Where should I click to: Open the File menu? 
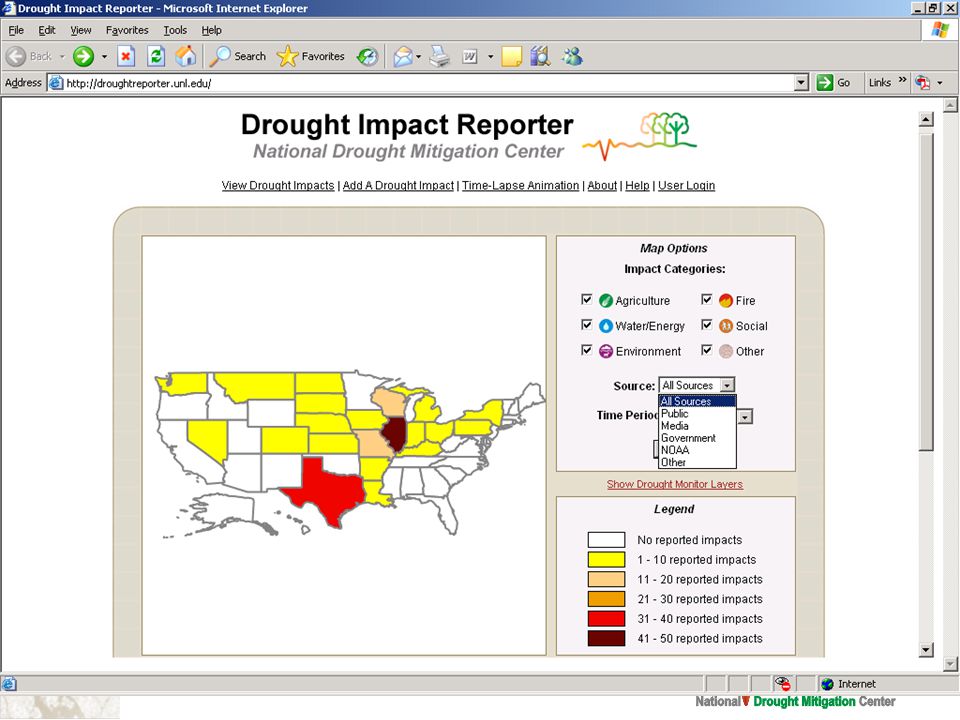point(16,30)
